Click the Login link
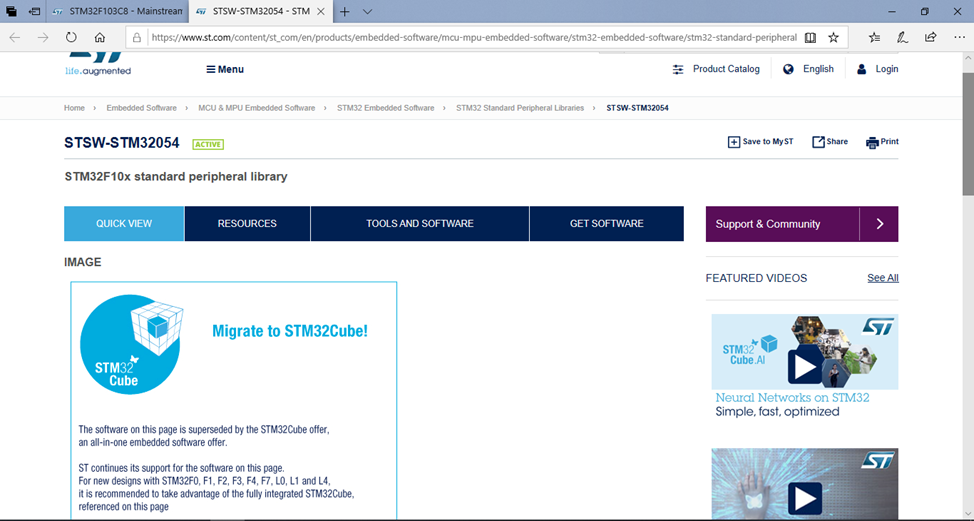974x521 pixels. (886, 69)
